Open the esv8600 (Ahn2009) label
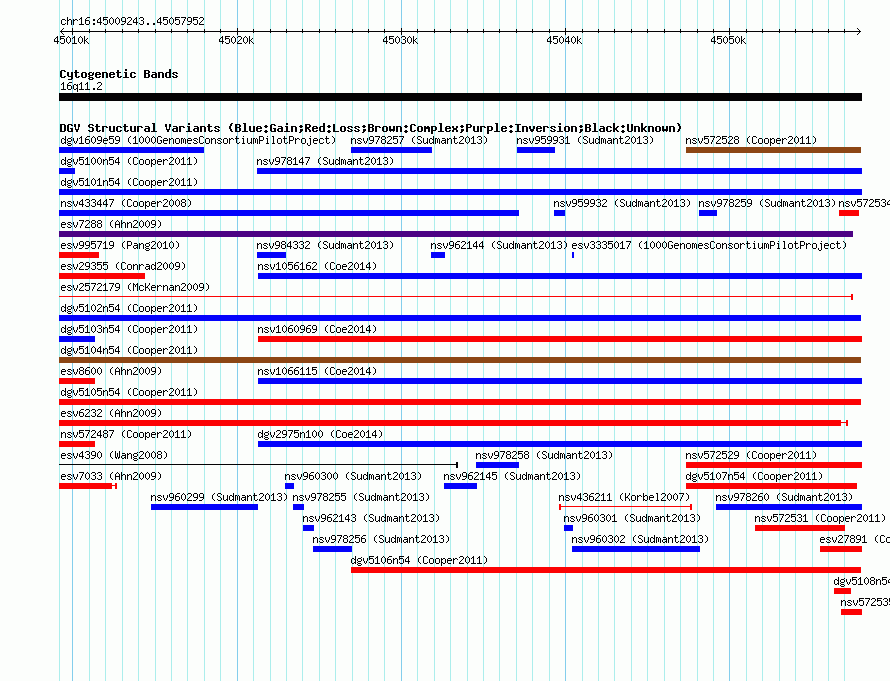Image resolution: width=890 pixels, height=681 pixels. (111, 371)
